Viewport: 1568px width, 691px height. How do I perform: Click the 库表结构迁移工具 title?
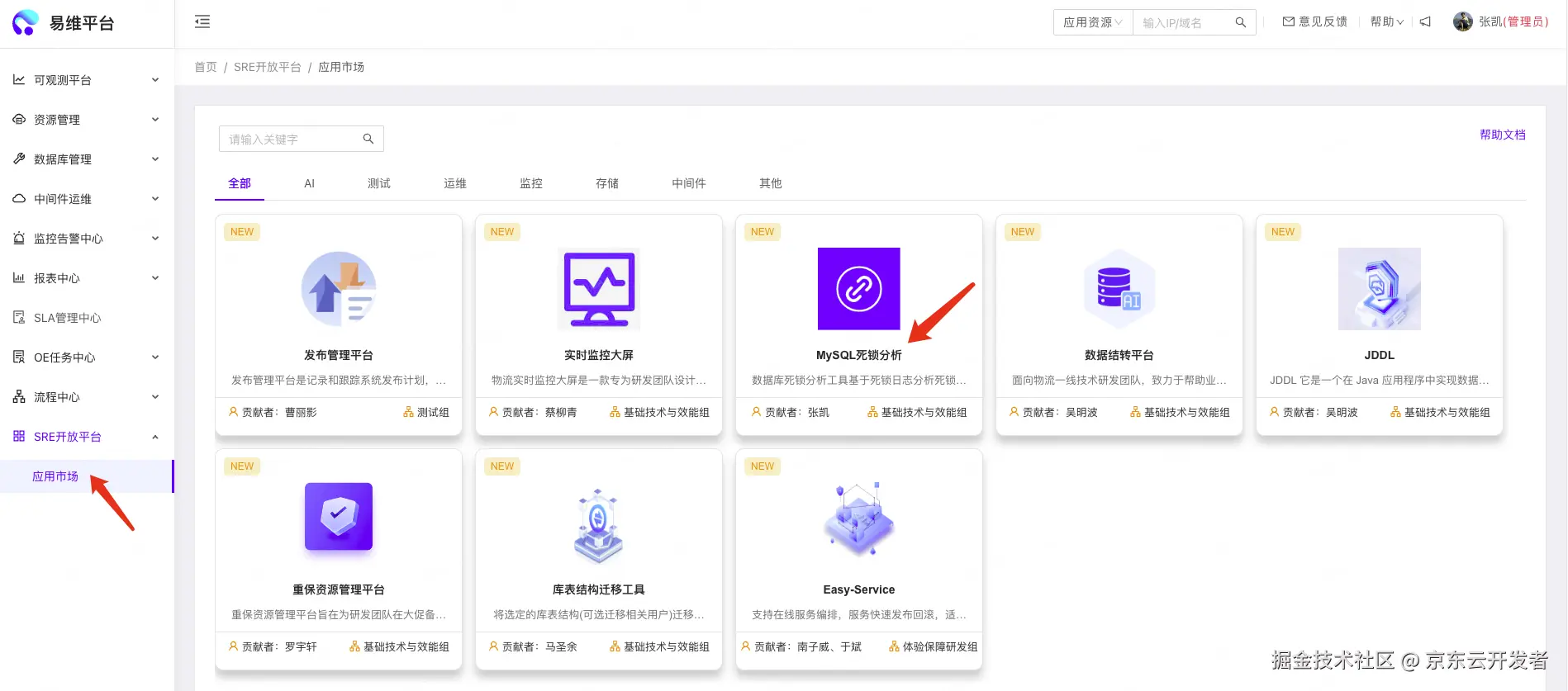(x=599, y=589)
